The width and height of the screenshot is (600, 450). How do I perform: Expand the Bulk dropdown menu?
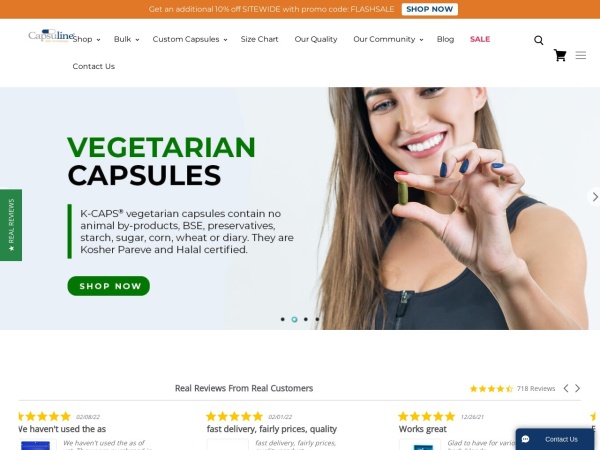pos(126,39)
